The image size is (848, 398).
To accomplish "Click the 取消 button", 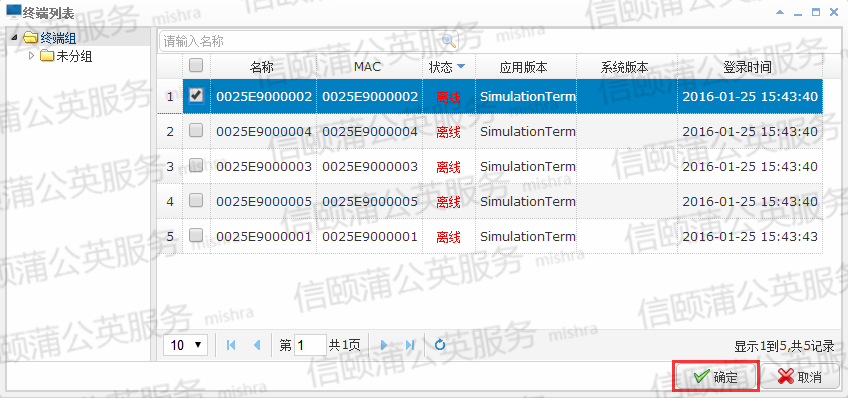I will 800,377.
